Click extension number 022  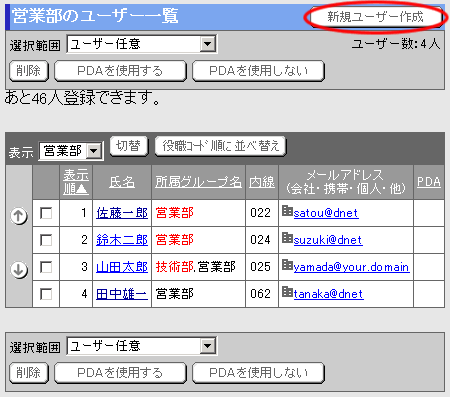pos(261,213)
